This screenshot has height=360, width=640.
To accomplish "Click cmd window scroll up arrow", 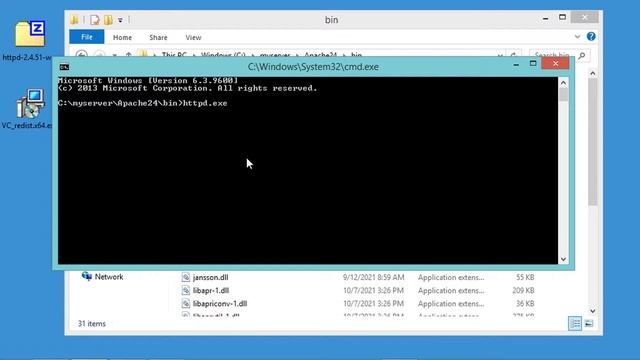I will [x=563, y=83].
